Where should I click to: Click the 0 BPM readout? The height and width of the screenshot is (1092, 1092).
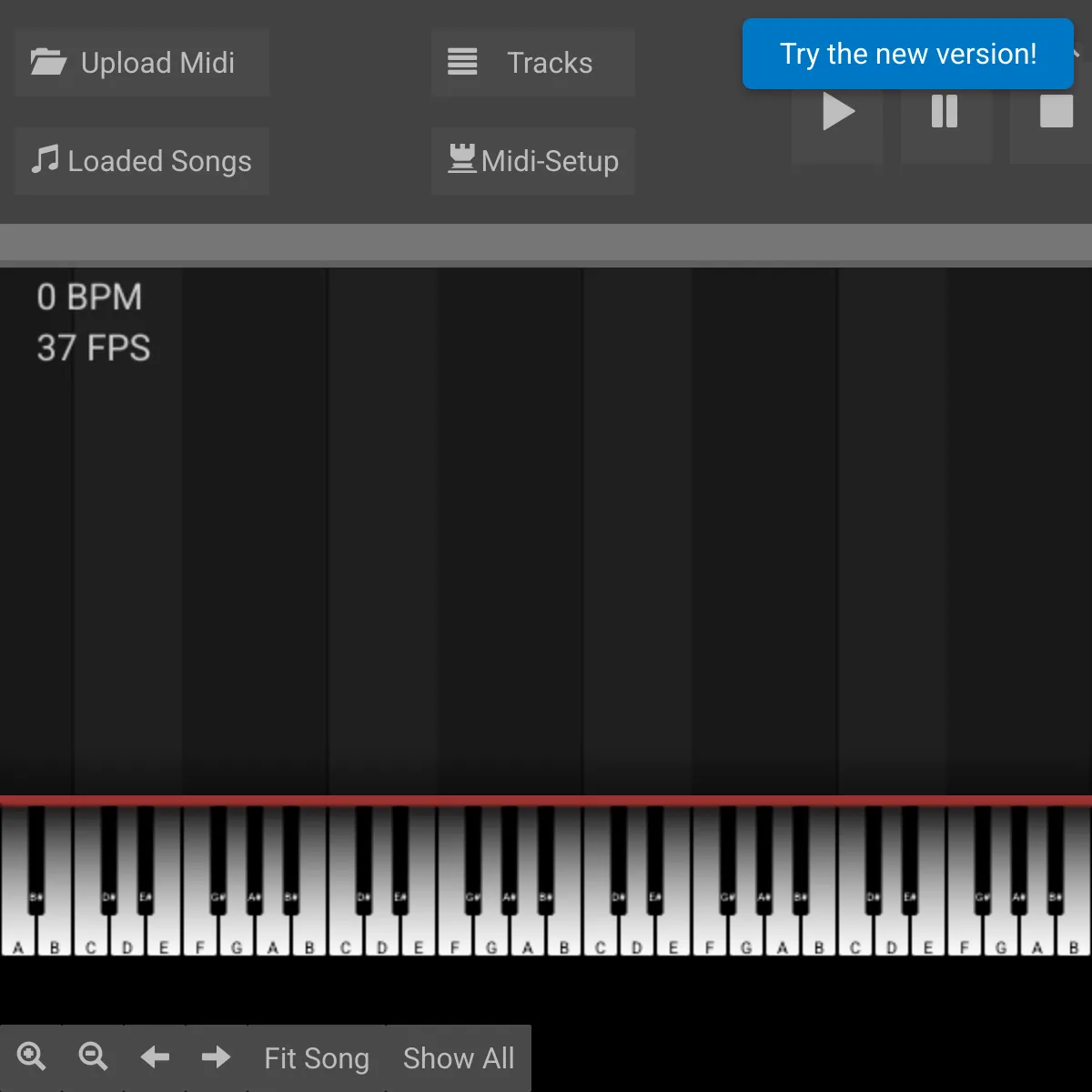click(89, 298)
